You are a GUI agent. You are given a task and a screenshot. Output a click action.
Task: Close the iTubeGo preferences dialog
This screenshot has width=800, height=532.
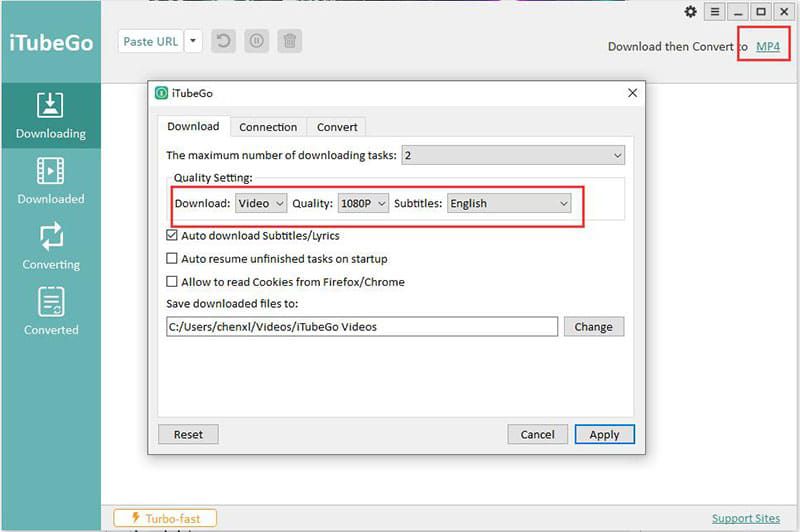click(x=632, y=93)
